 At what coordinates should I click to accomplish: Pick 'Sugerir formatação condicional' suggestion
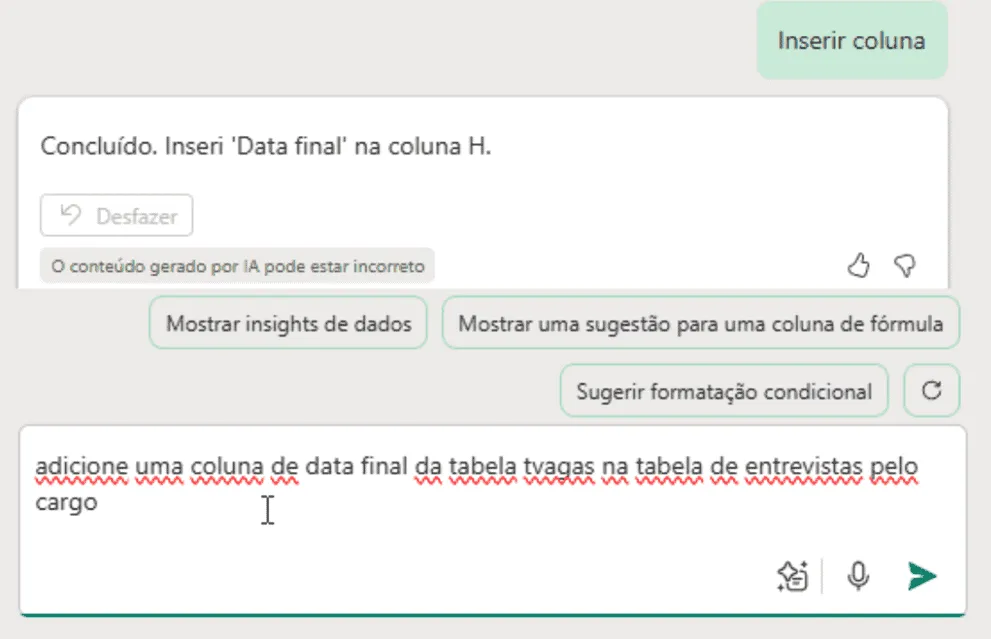[x=724, y=391]
